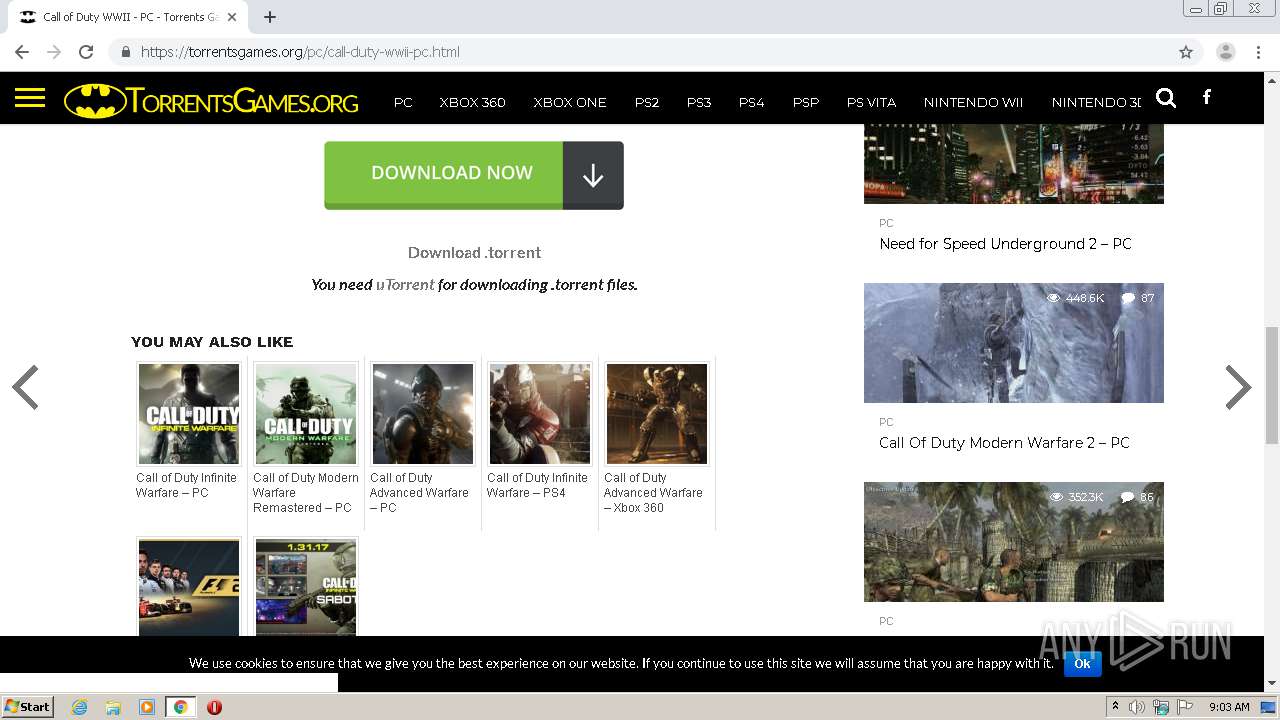The image size is (1280, 720).
Task: Open the Call of Duty Sabotage thumbnail
Action: pos(306,587)
